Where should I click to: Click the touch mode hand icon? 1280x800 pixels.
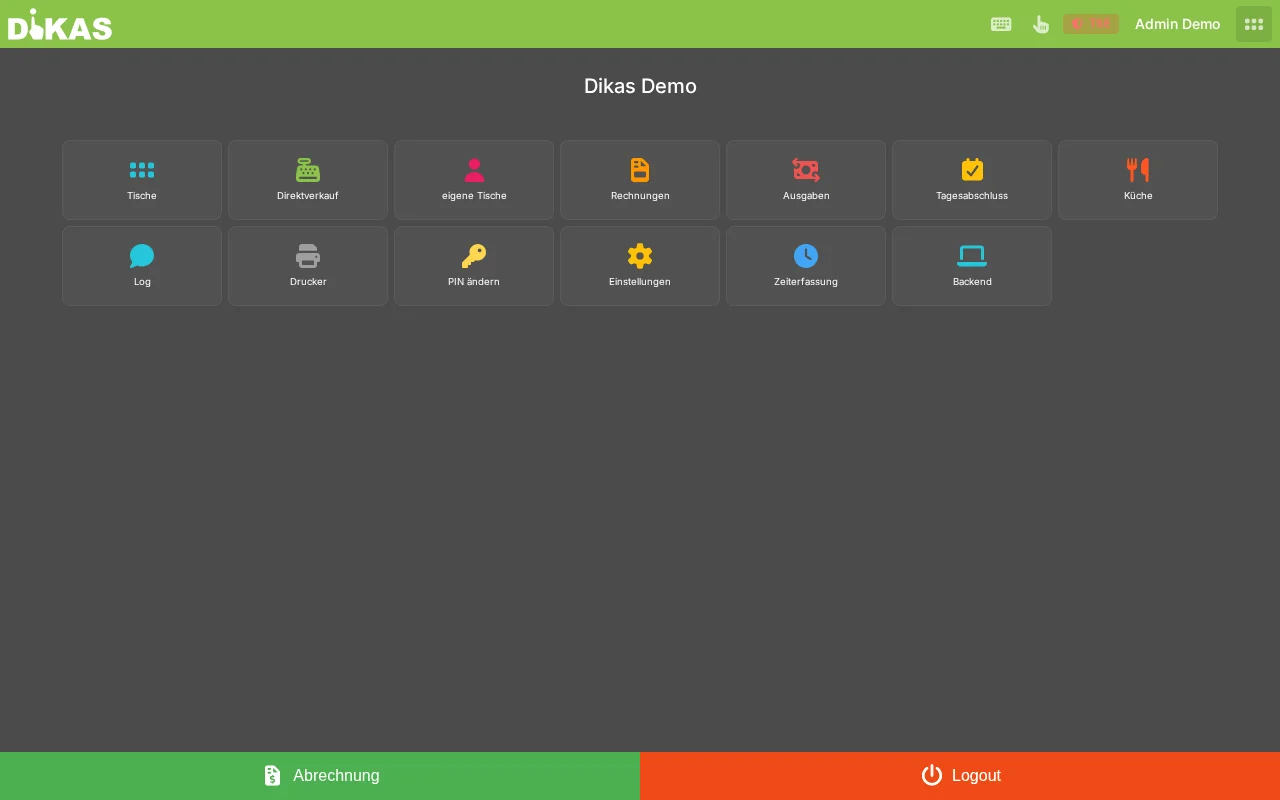pyautogui.click(x=1040, y=24)
